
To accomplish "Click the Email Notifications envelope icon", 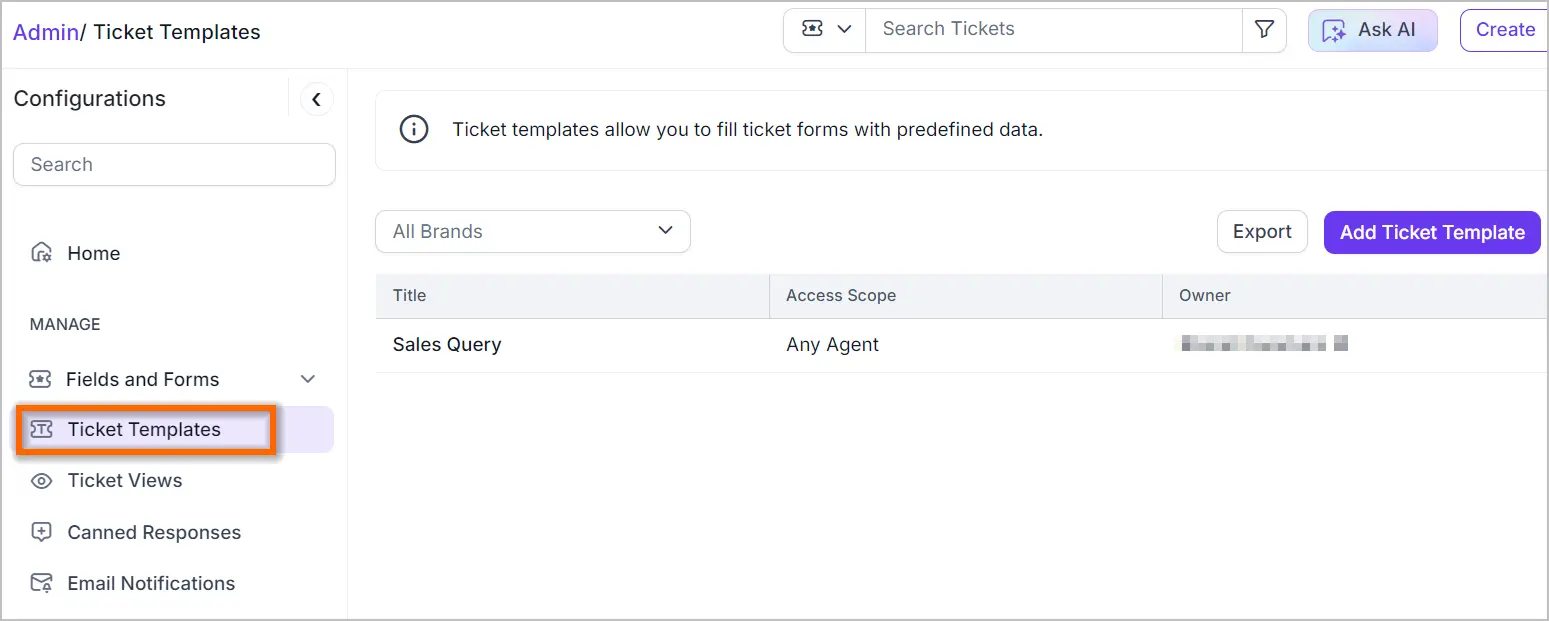I will (41, 583).
